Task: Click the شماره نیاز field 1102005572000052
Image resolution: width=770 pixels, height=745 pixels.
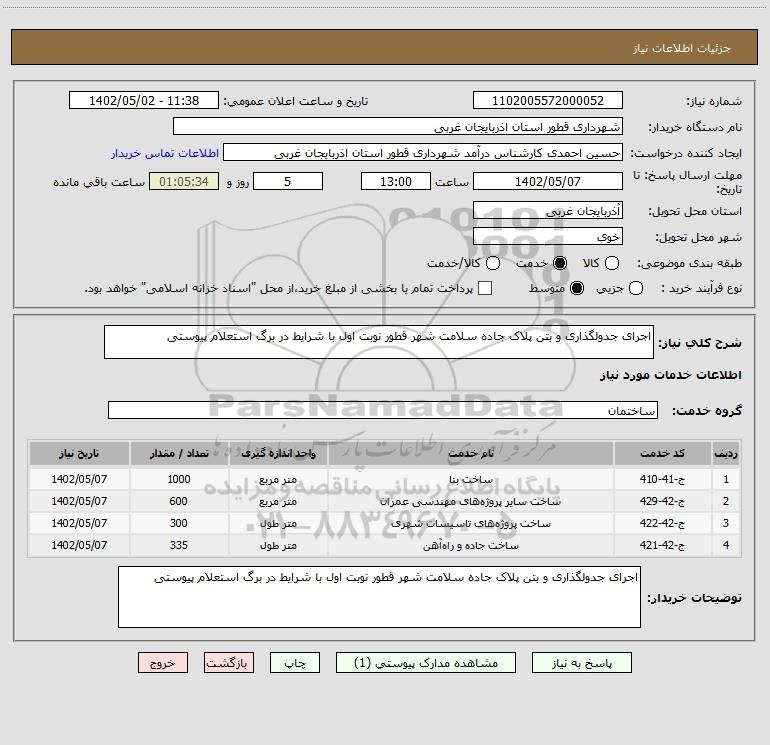Action: coord(548,101)
